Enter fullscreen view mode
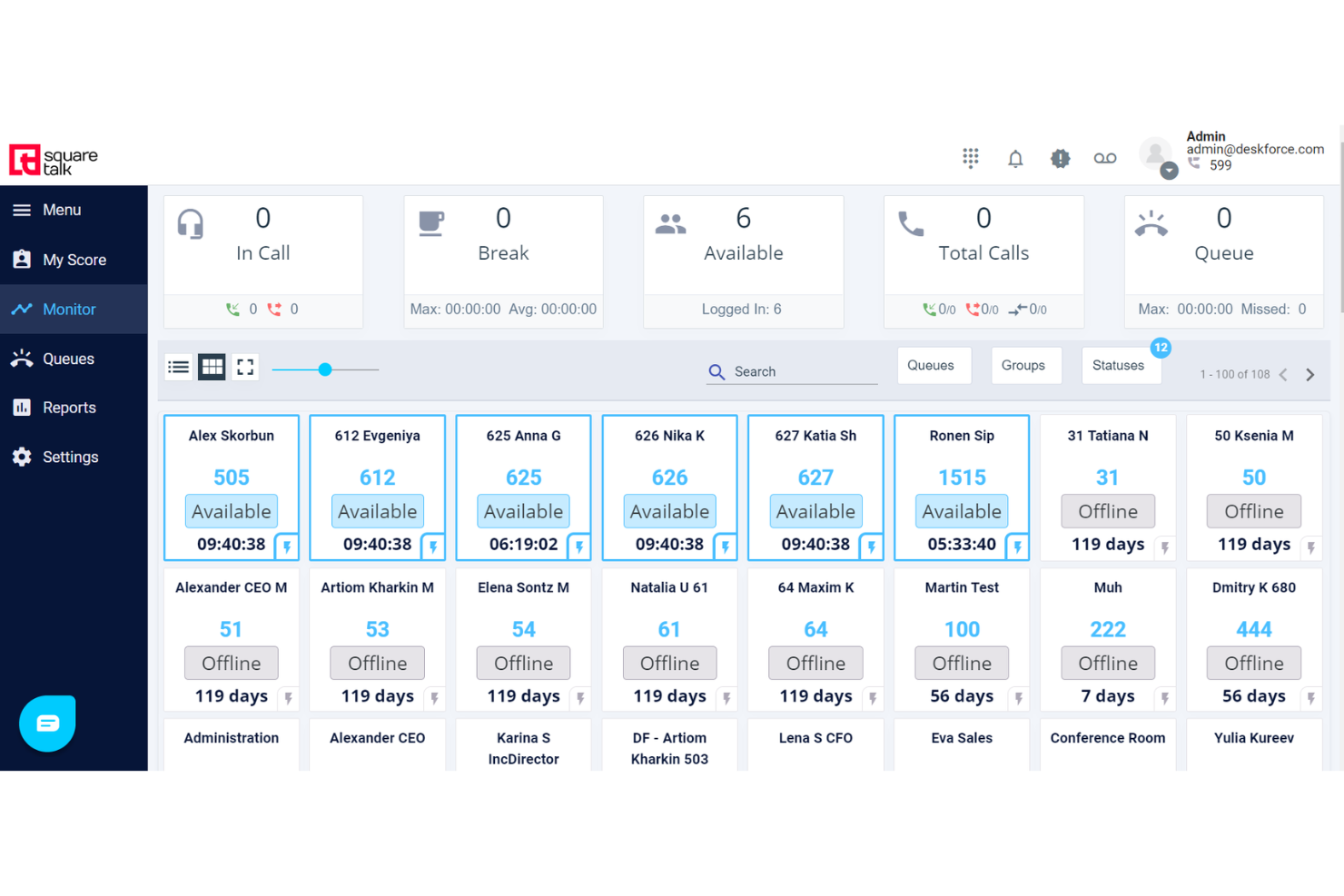 [x=245, y=367]
